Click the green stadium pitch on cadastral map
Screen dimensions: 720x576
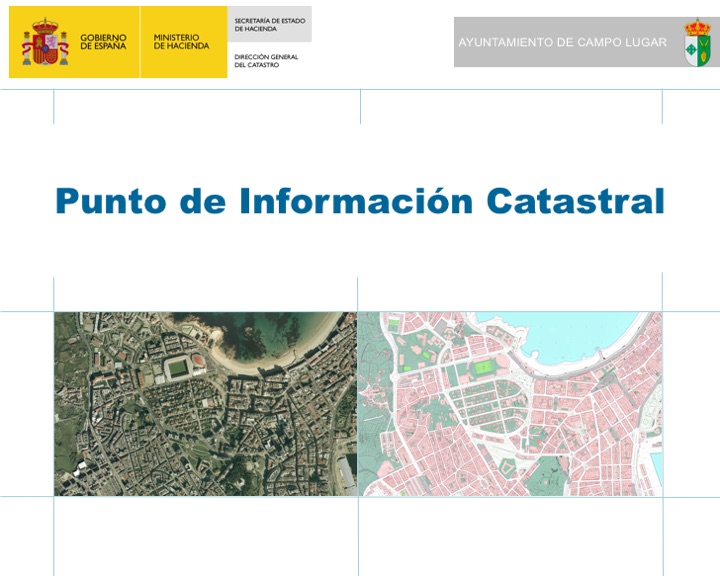[484, 368]
